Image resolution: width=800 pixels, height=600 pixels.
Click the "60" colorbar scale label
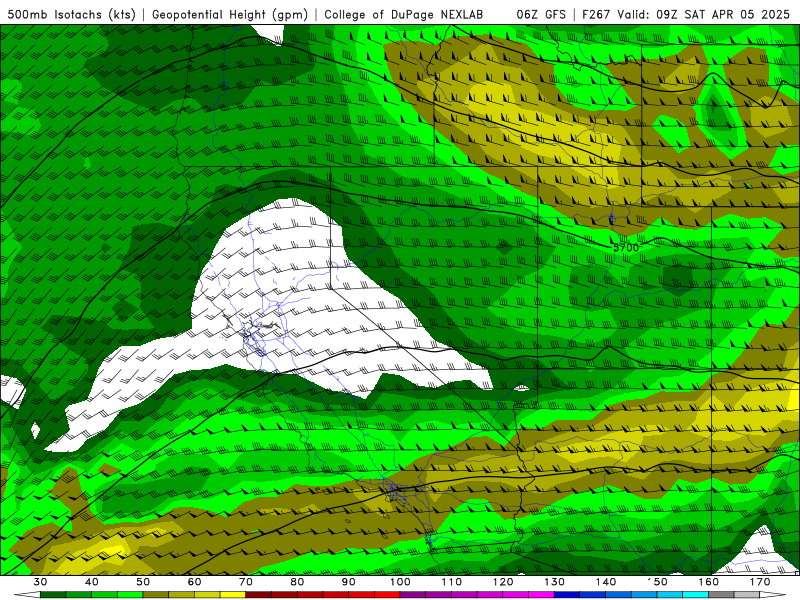point(194,582)
